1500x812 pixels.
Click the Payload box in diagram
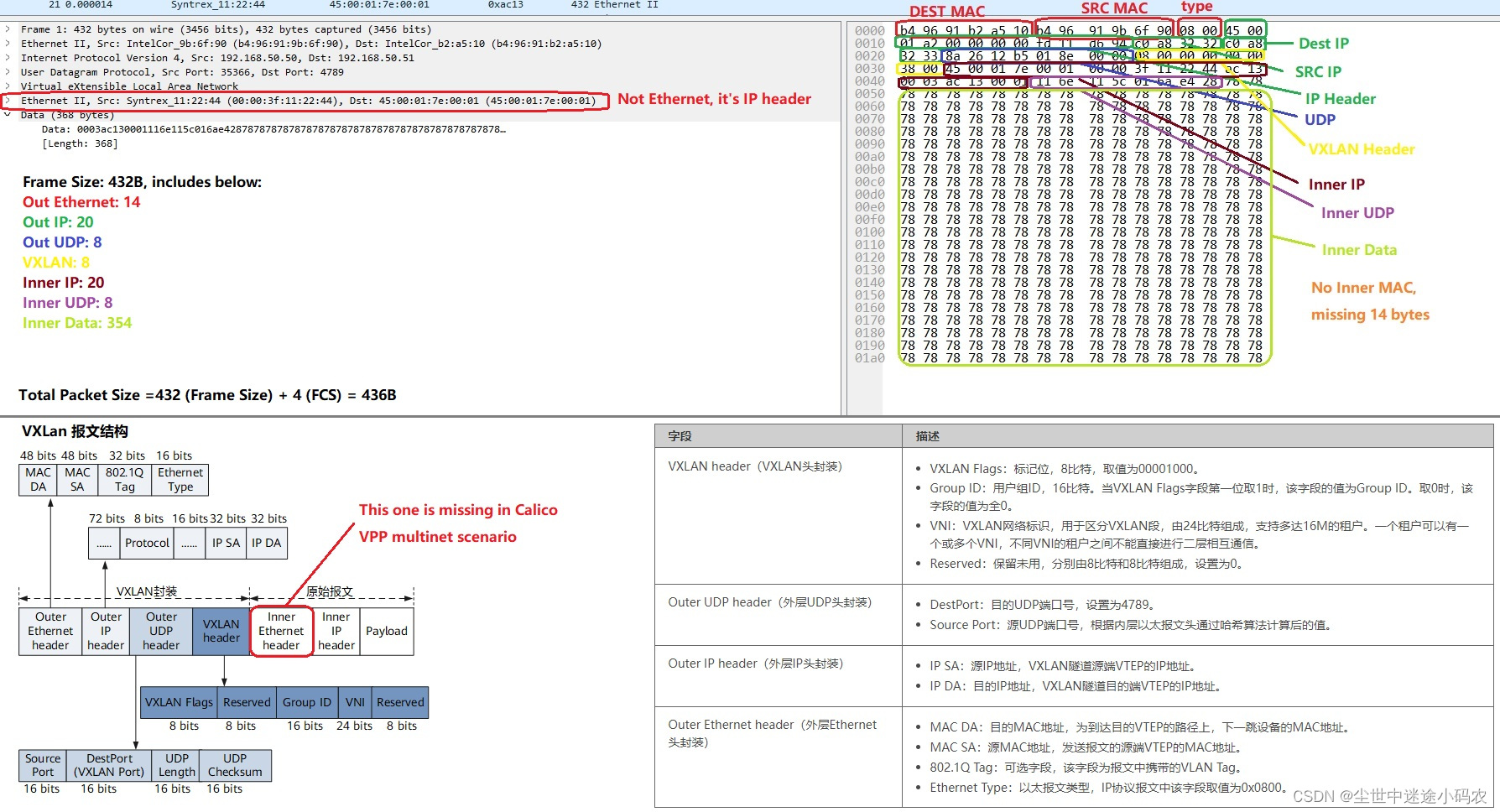tap(387, 631)
